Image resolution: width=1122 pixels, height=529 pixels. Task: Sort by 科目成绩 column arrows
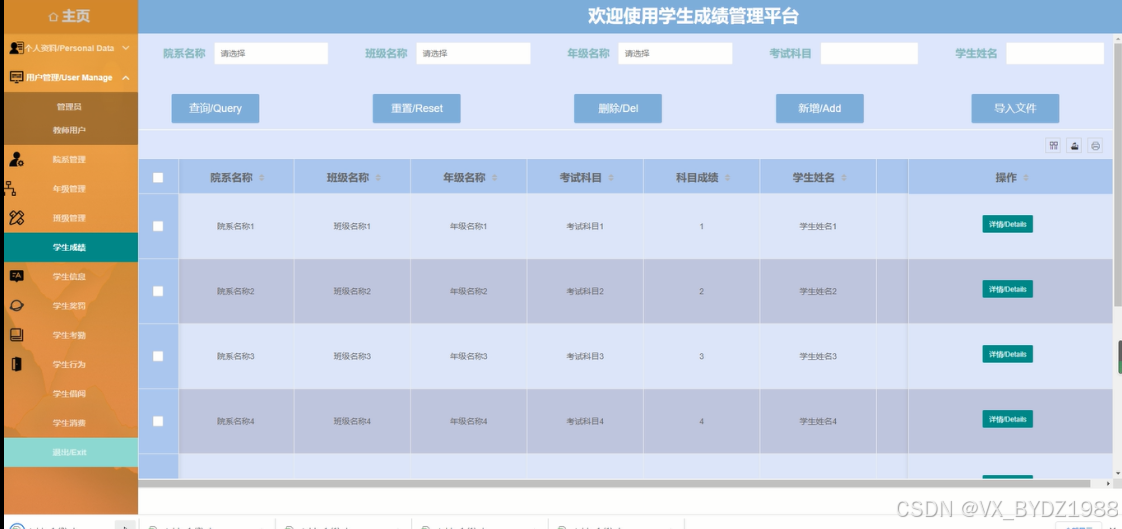pos(728,178)
